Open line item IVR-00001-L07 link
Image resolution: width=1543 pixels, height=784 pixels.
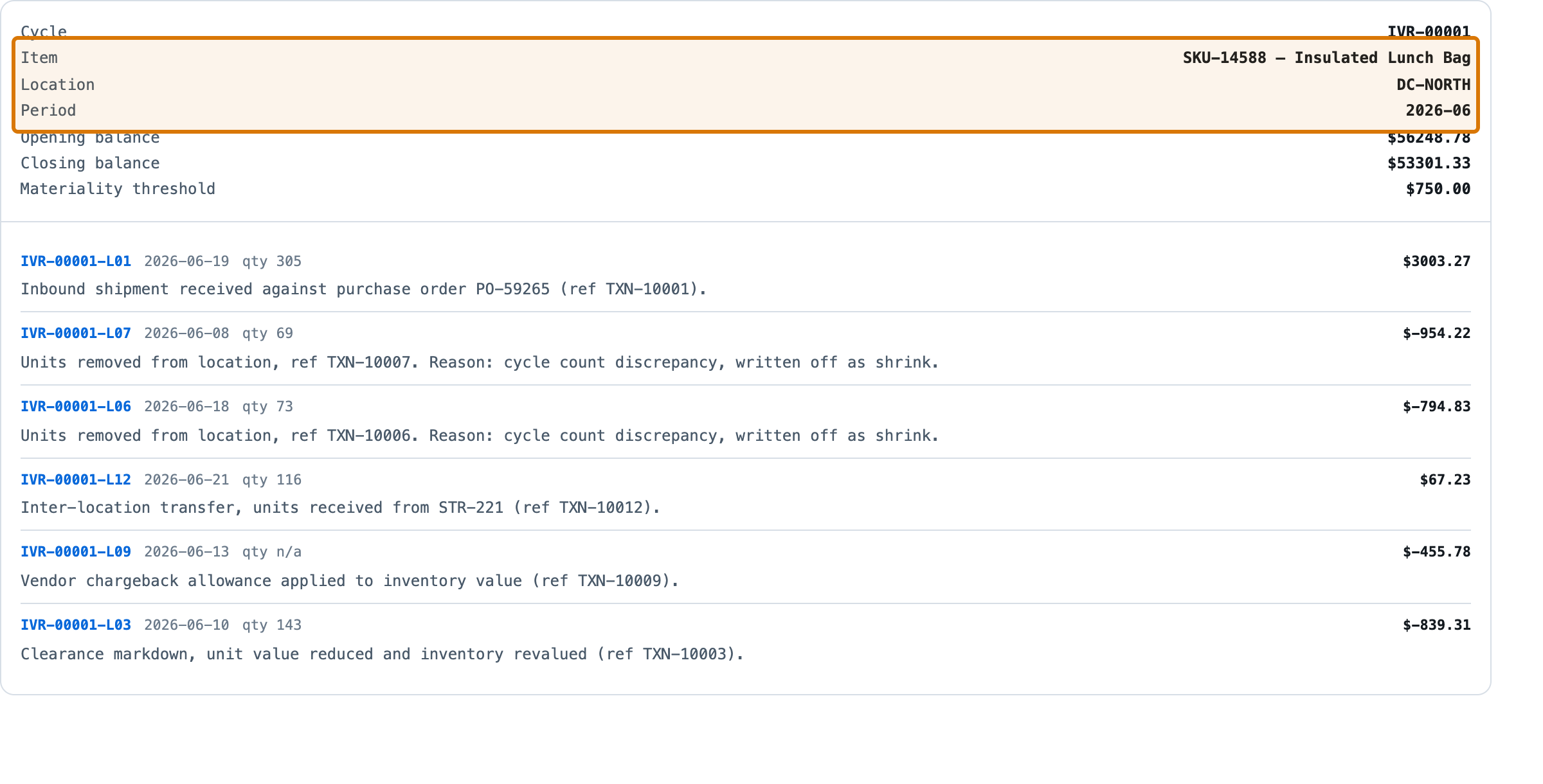[x=76, y=334]
